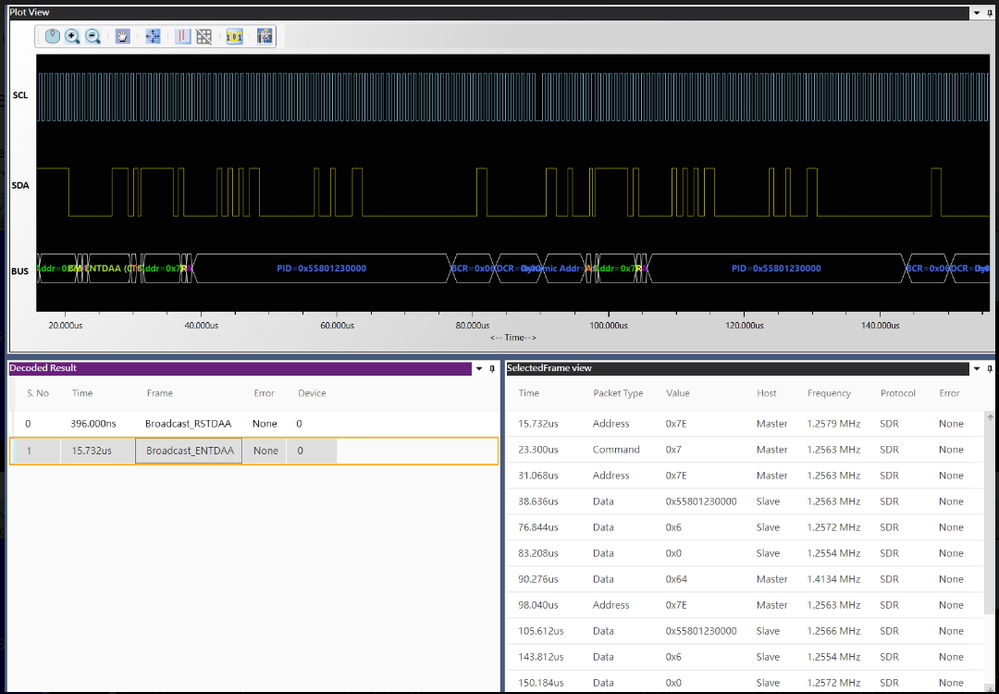The width and height of the screenshot is (999, 694).
Task: Click the 143.812us Data row
Action: [745, 656]
